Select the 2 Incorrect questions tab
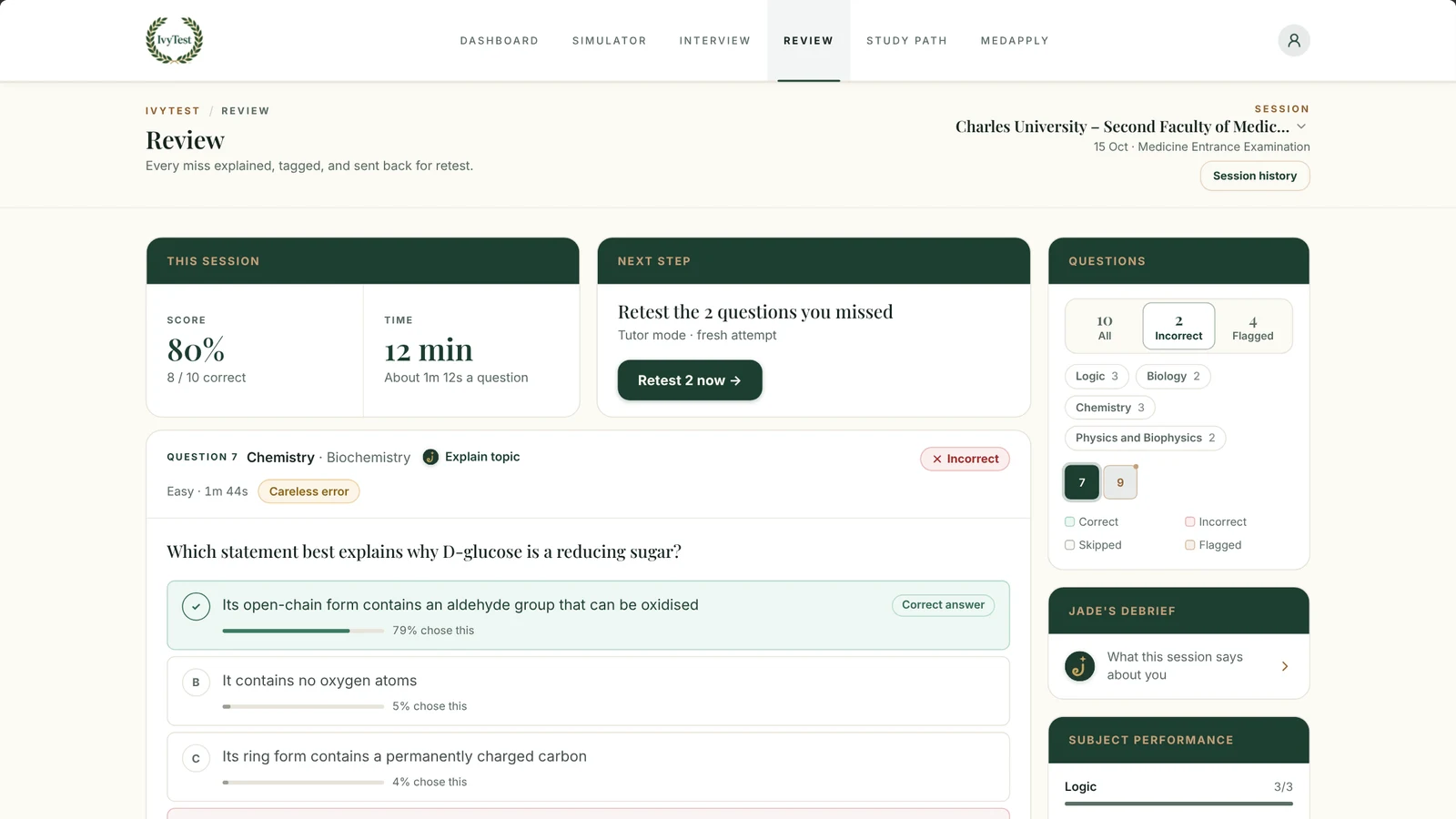The image size is (1456, 819). [1178, 327]
